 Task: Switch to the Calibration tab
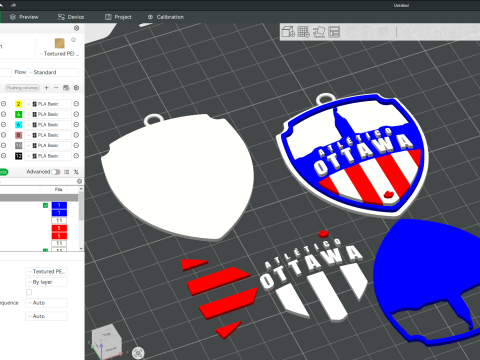coord(166,17)
